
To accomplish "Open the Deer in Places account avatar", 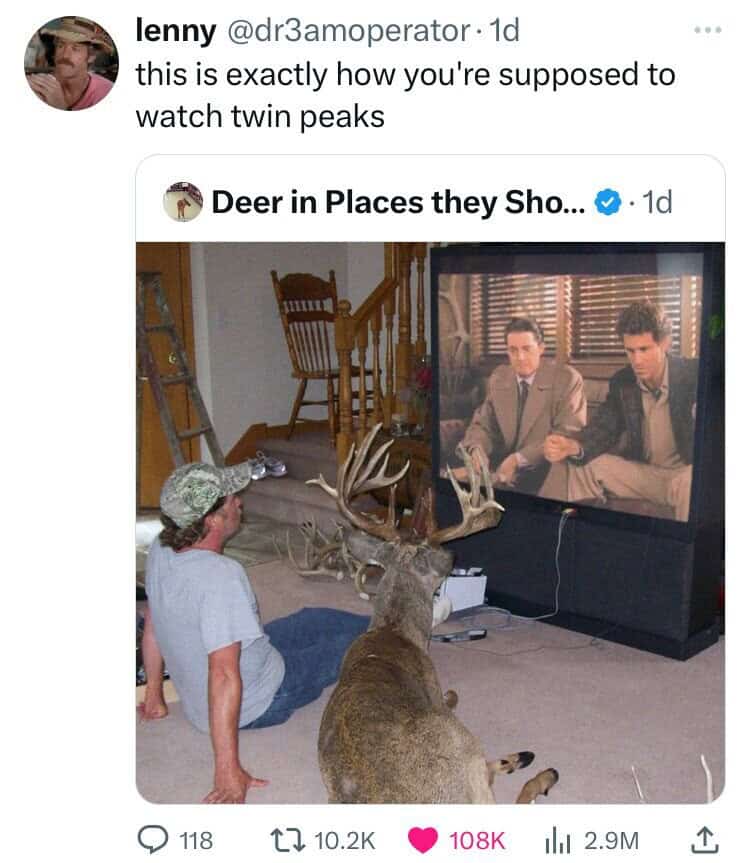I will [x=183, y=202].
